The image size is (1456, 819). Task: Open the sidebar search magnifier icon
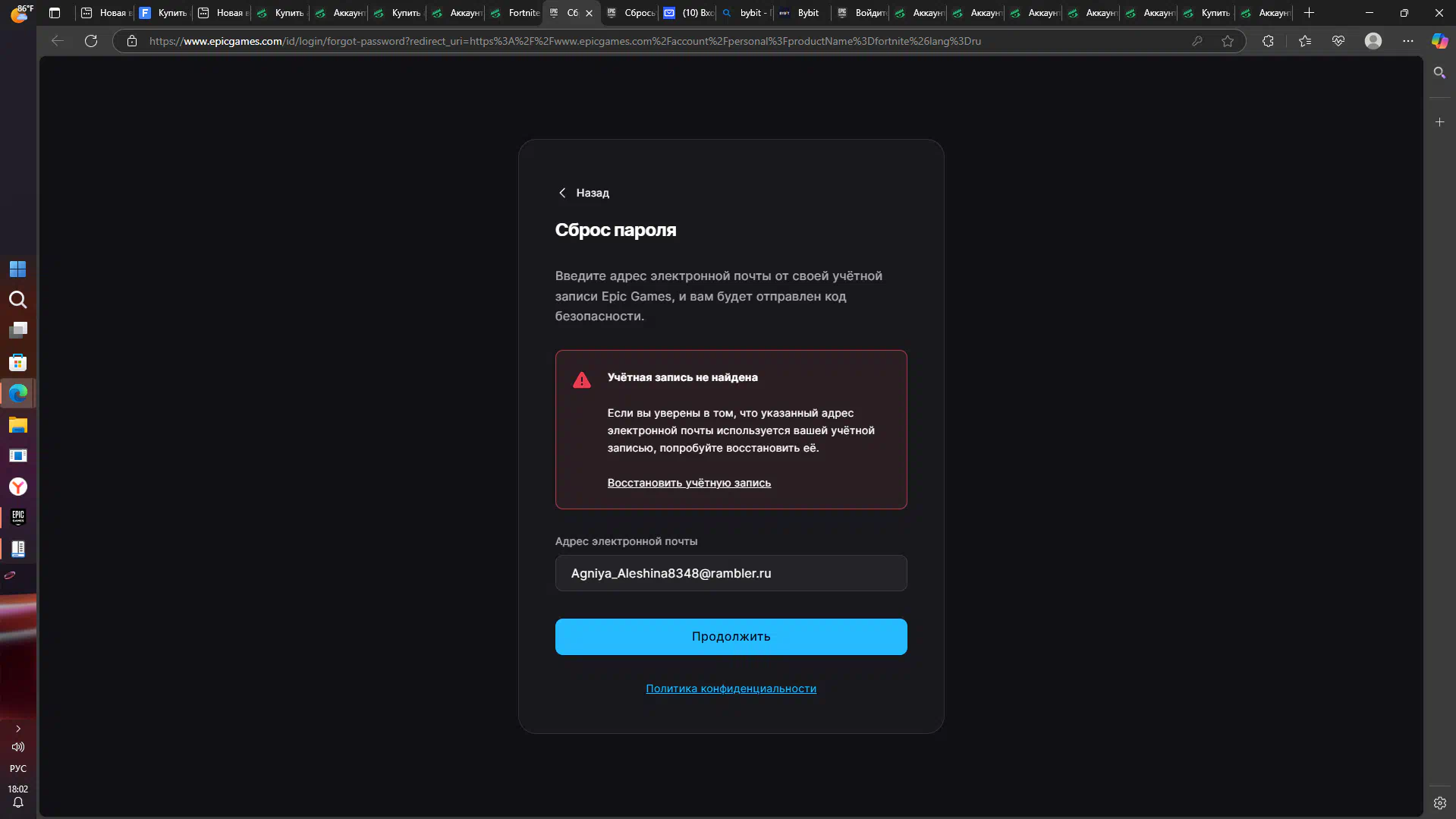click(1439, 73)
